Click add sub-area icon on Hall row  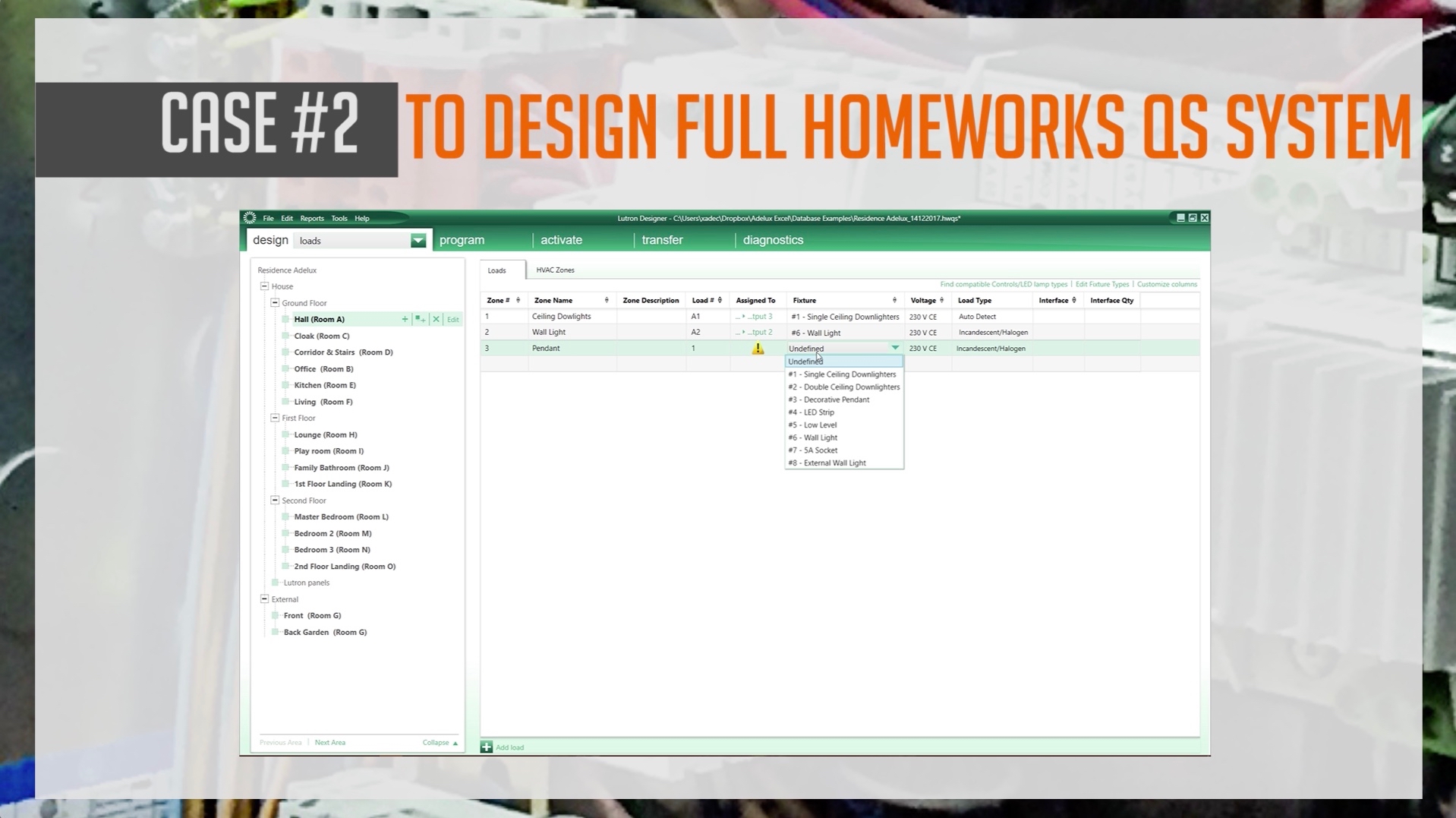tap(420, 319)
